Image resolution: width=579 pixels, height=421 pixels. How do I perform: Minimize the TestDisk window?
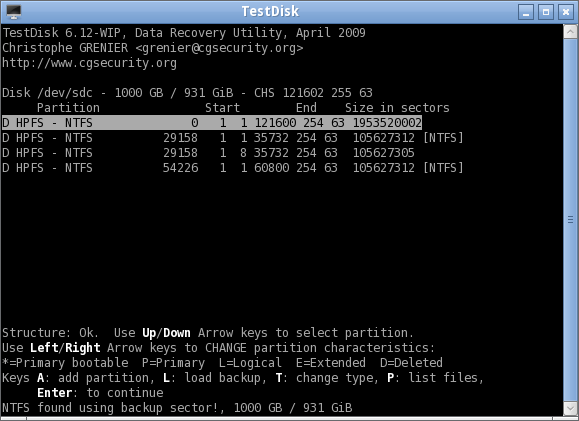point(526,12)
